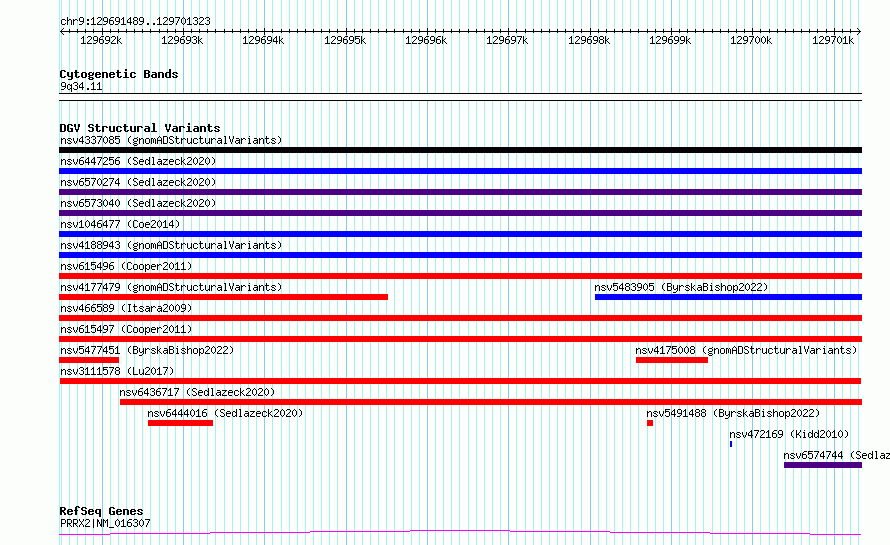Open nsv466589 (Itsara2009) variant label

click(126, 308)
